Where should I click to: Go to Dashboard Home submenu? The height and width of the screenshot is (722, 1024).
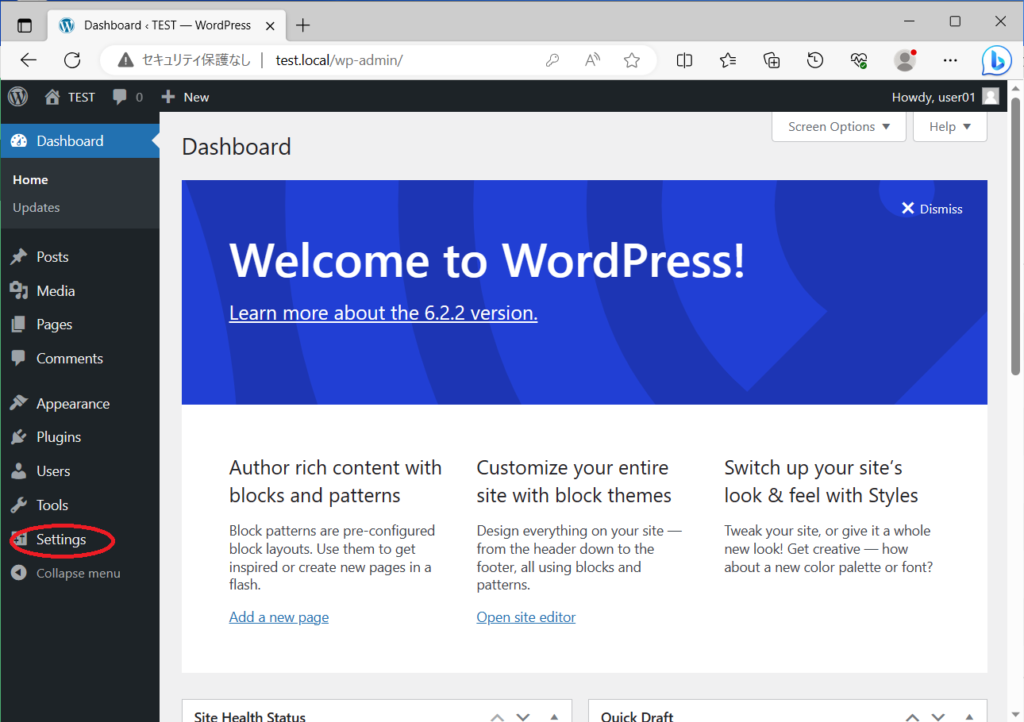tap(30, 180)
